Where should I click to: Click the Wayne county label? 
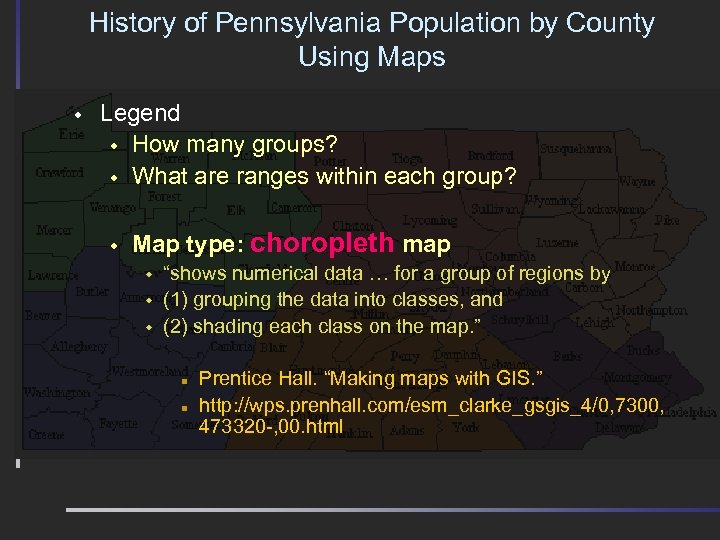pyautogui.click(x=637, y=181)
